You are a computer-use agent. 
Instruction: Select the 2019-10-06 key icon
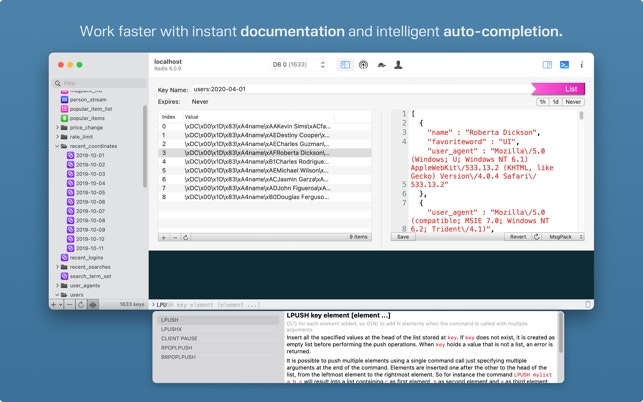tap(71, 202)
